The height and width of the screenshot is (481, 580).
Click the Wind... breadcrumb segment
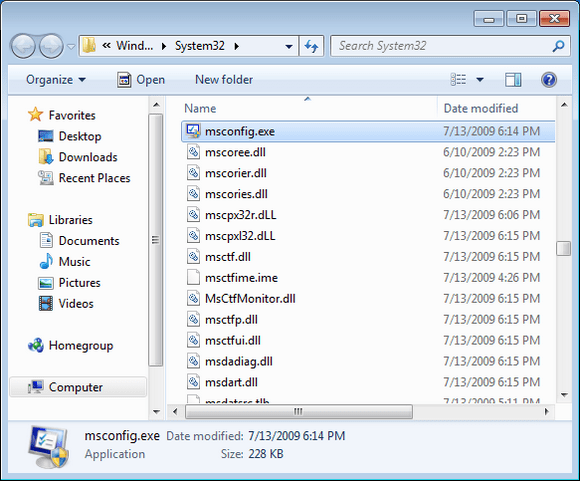pos(134,46)
